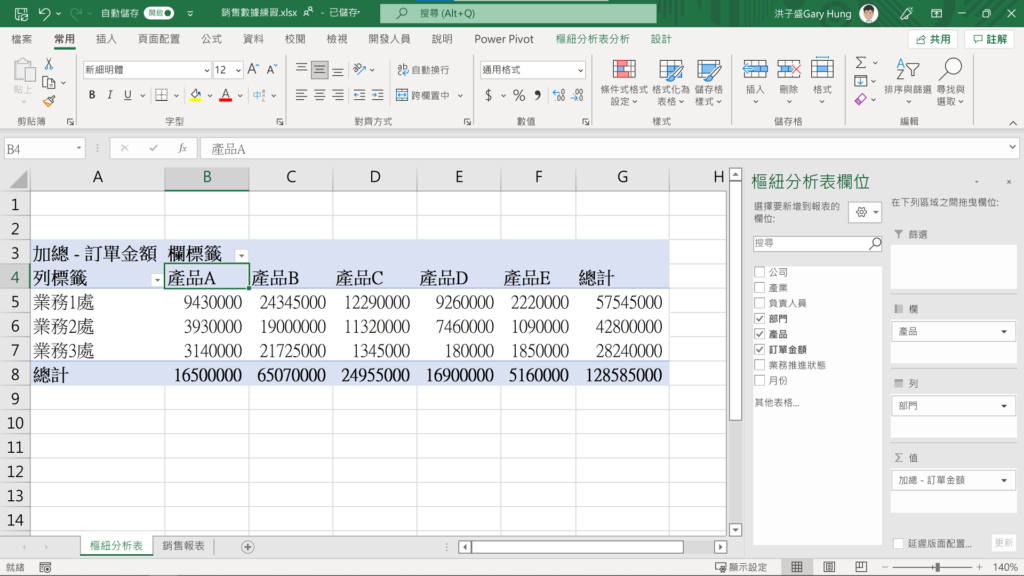Screen dimensions: 1024x576
Task: Open the 檔案 (File) tab
Action: pyautogui.click(x=22, y=39)
